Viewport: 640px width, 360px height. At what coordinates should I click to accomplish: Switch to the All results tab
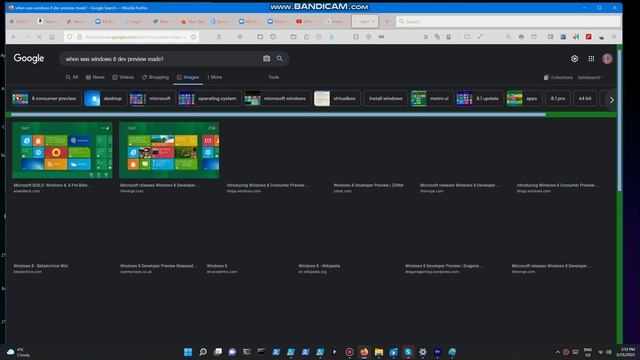click(72, 77)
